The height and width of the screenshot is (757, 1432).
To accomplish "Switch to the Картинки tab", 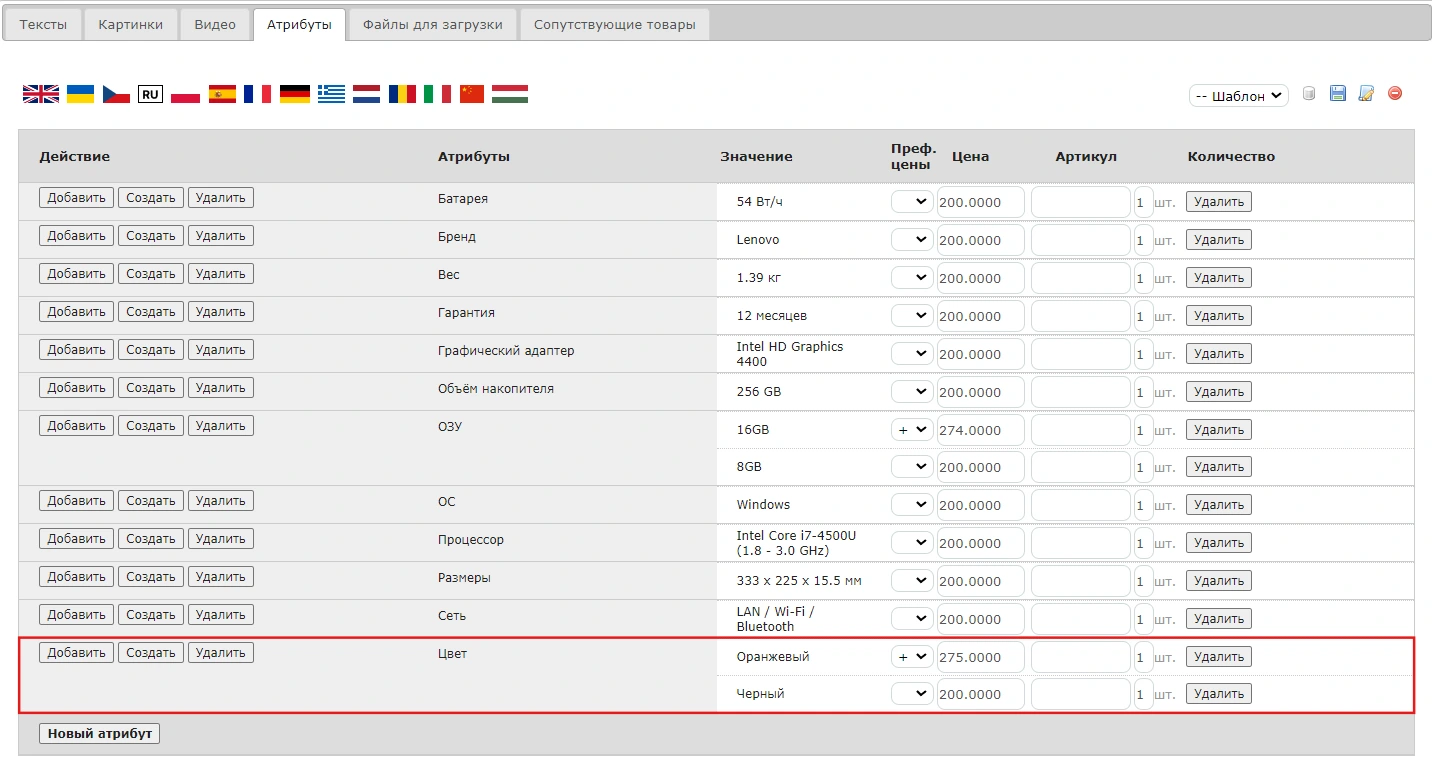I will [x=130, y=25].
